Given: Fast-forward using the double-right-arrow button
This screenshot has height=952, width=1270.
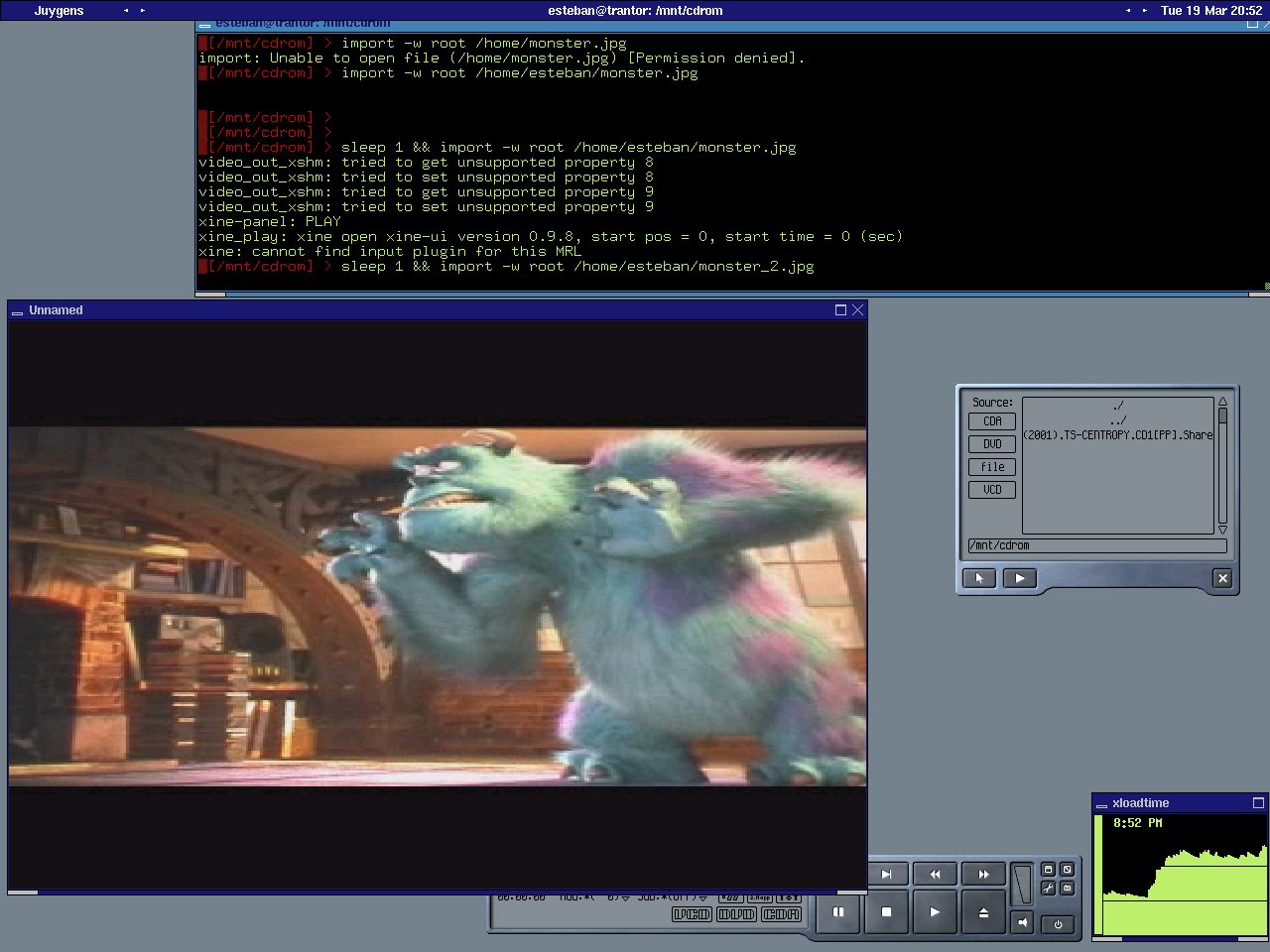Looking at the screenshot, I should coord(983,874).
